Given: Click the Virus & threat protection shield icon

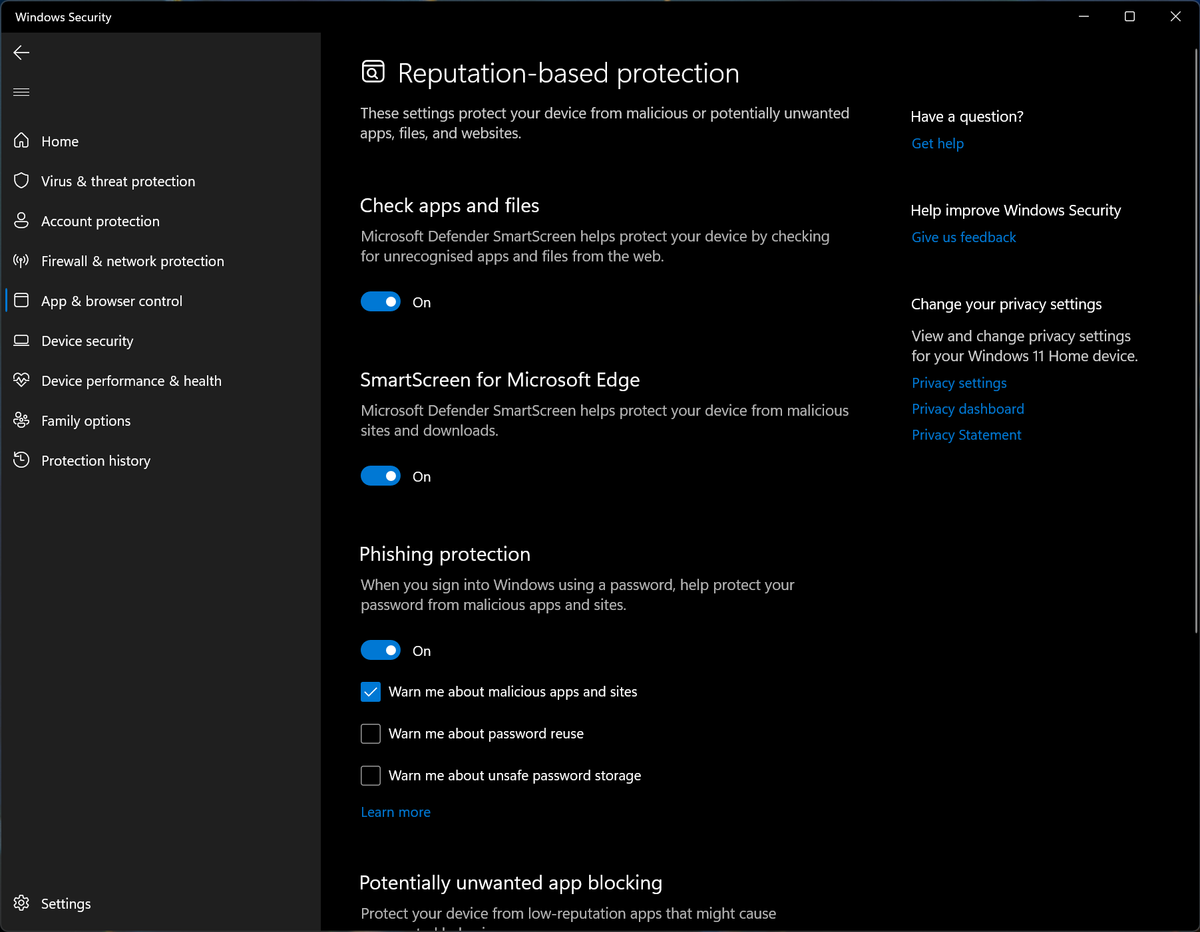Looking at the screenshot, I should pyautogui.click(x=21, y=181).
